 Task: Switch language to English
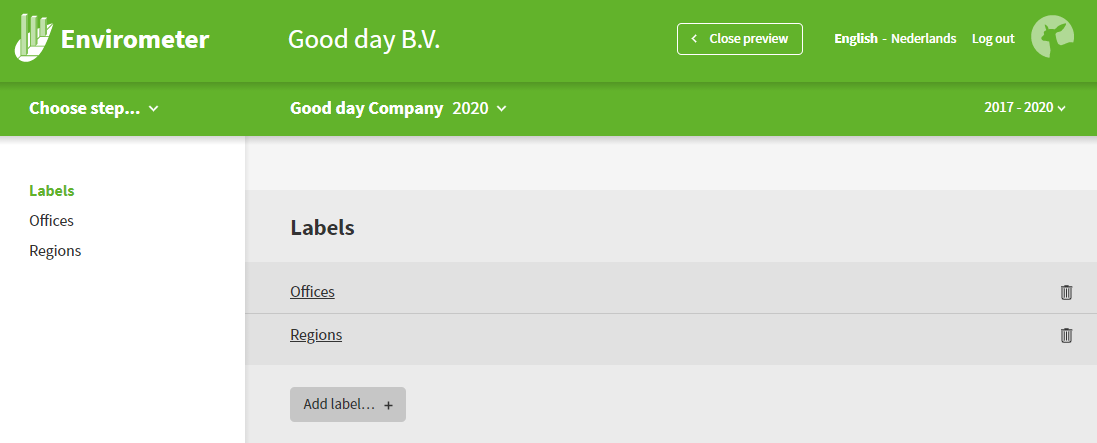tap(856, 38)
